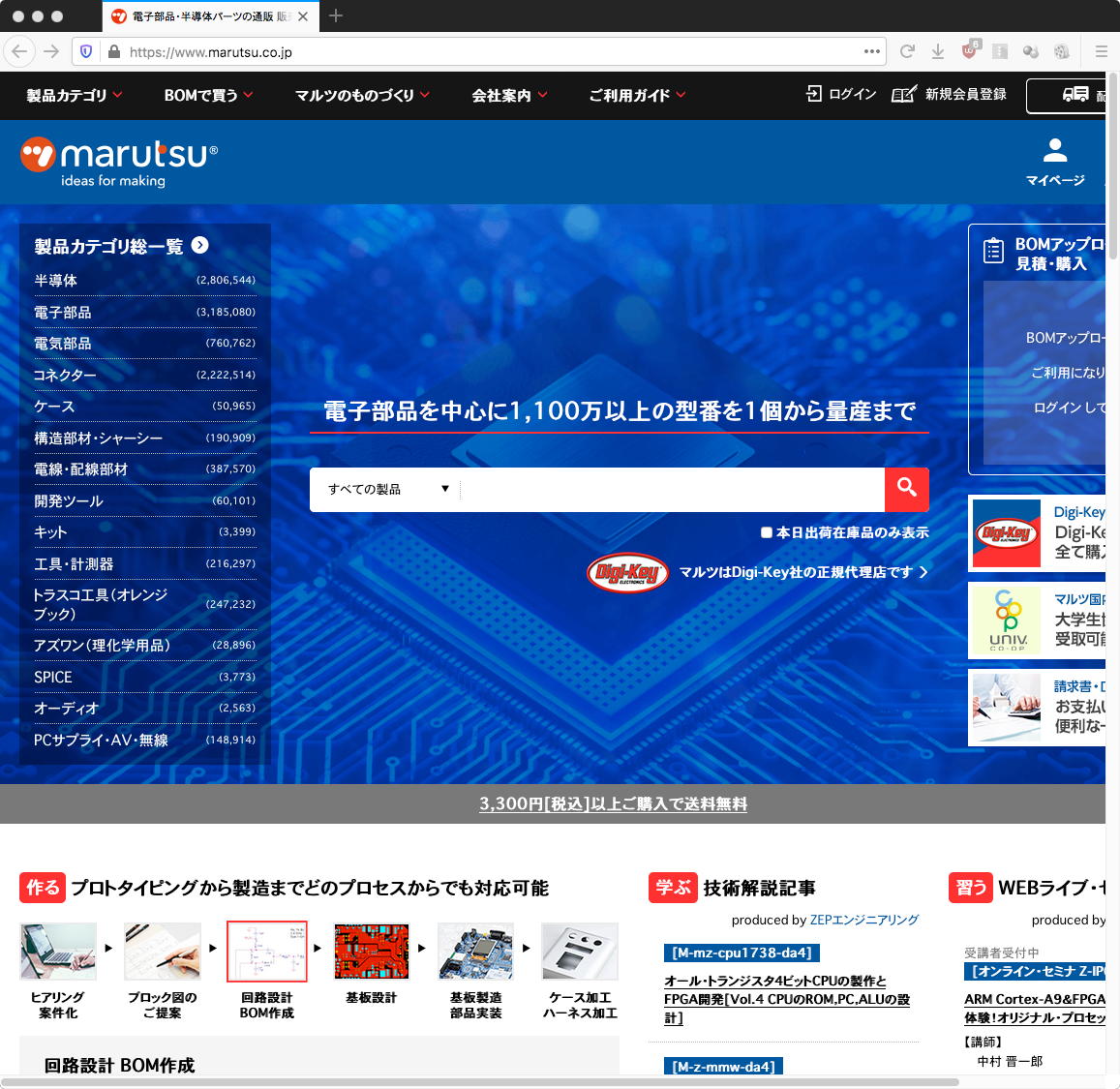Screen dimensions: 1120x1089
Task: Check 本日出荷在庫品のみ表示 checkbox
Action: [x=767, y=532]
